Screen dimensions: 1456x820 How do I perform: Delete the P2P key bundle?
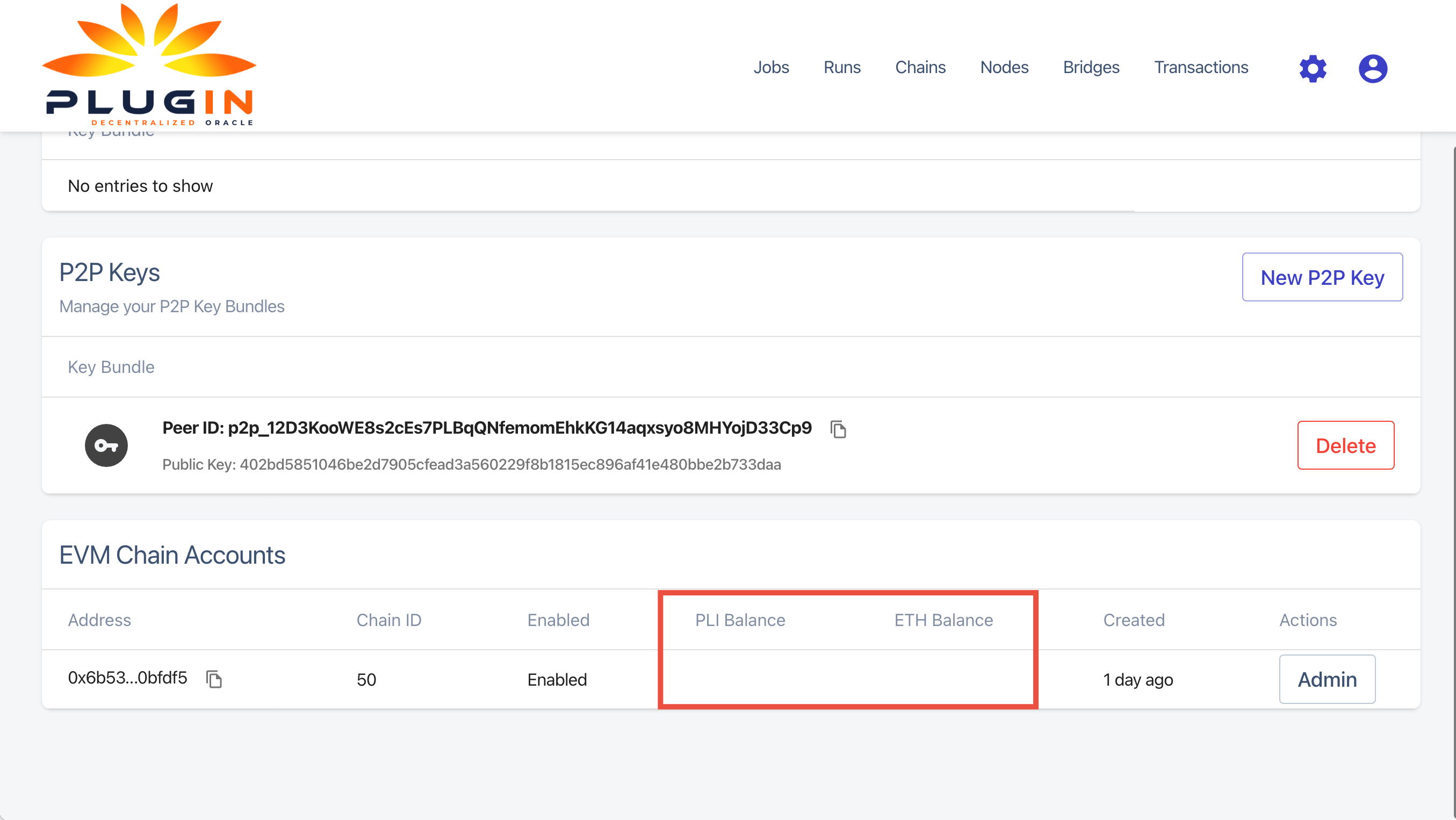[x=1345, y=445]
